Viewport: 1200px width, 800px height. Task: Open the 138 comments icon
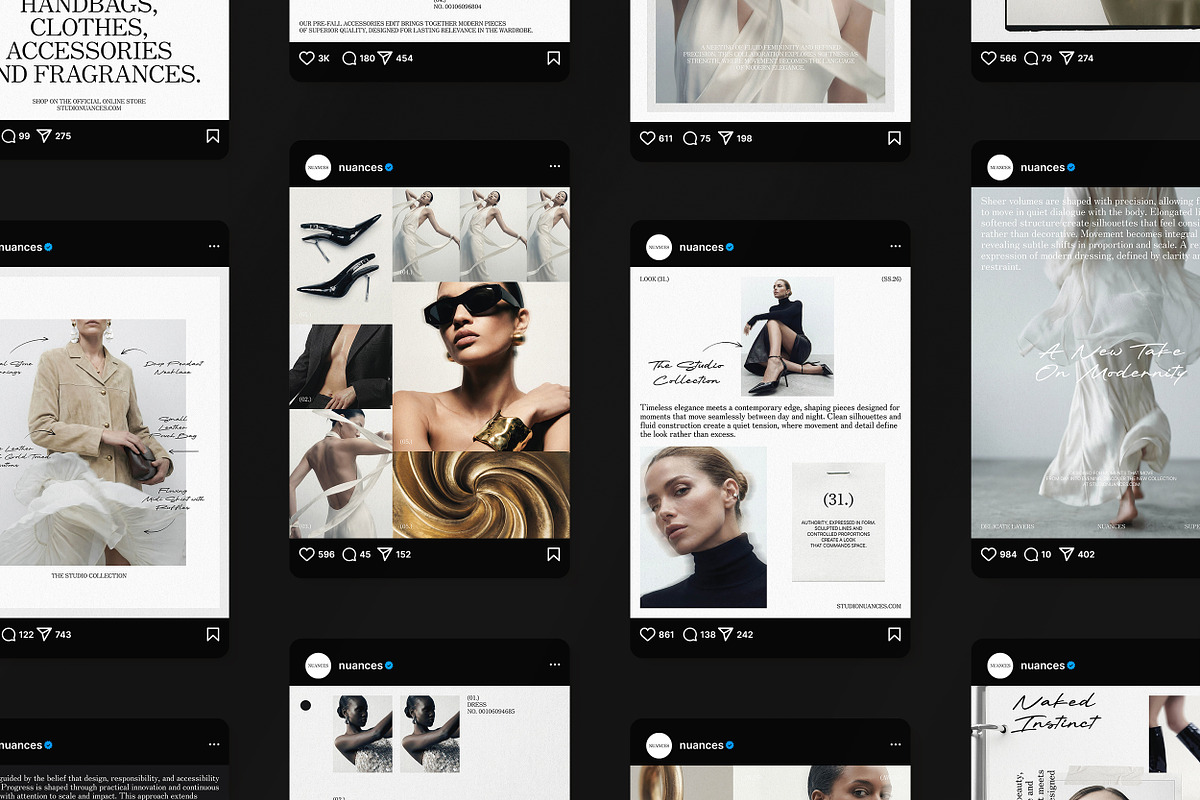point(690,634)
